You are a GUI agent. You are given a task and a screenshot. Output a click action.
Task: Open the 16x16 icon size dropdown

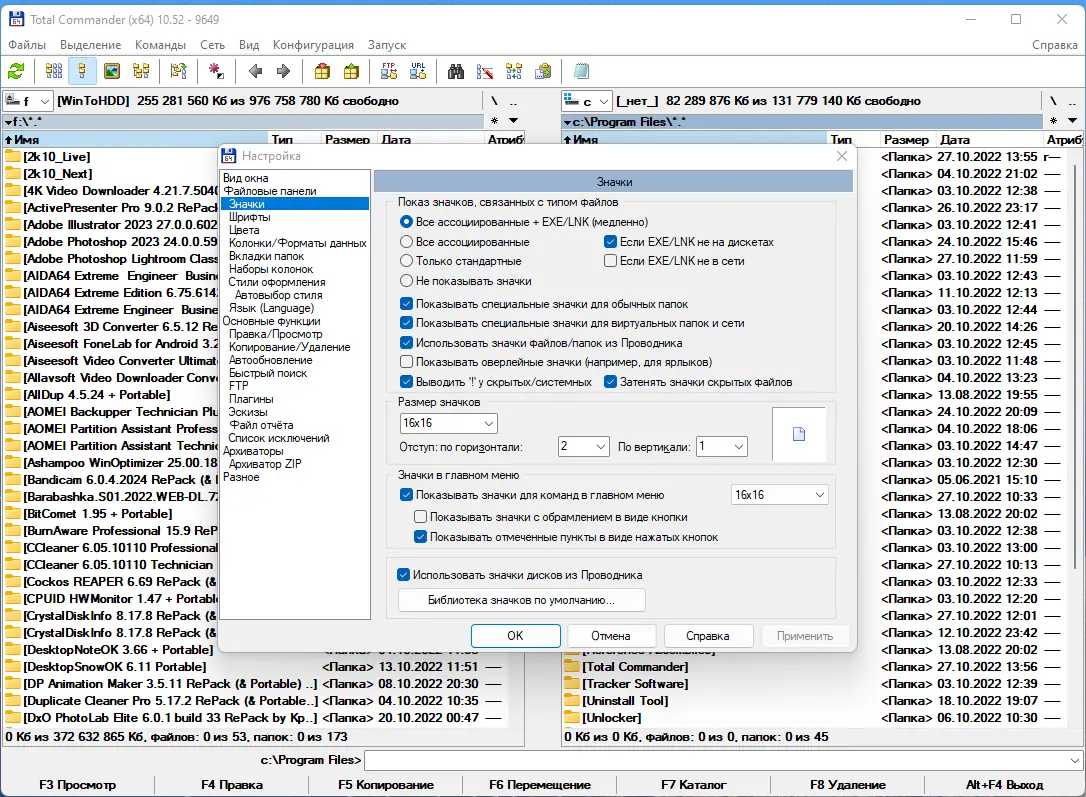pyautogui.click(x=448, y=423)
